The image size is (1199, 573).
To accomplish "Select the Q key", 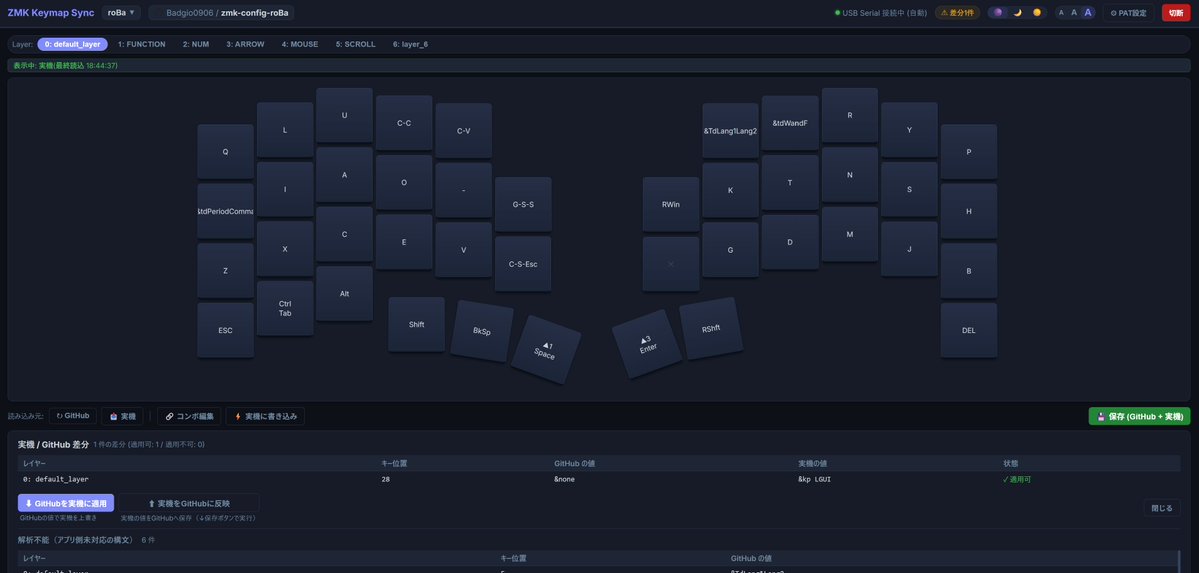I will coord(226,151).
